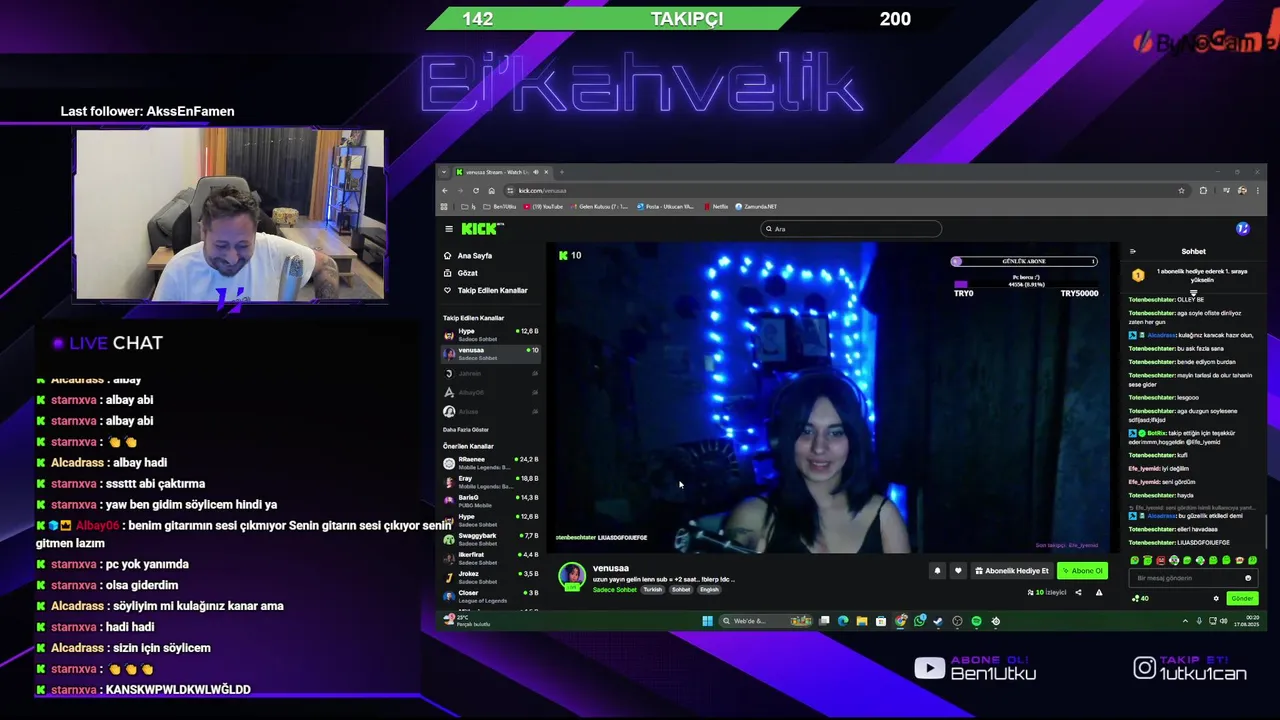Open WhatsApp from the taskbar
Viewport: 1280px width, 720px height.
click(x=919, y=621)
